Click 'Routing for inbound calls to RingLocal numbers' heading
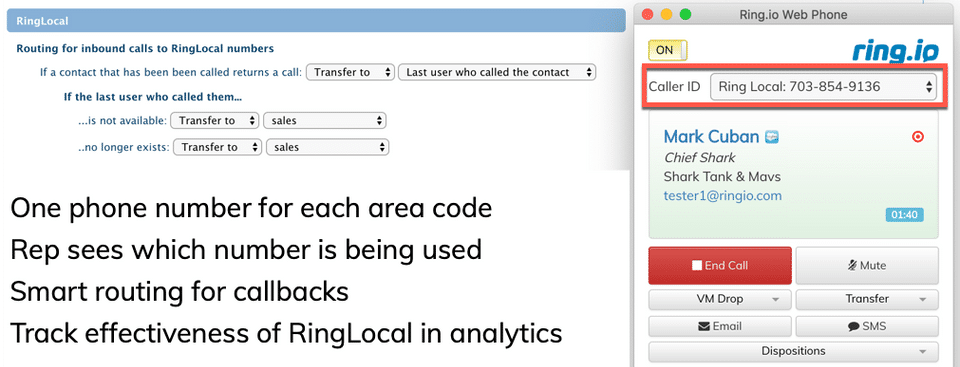 pyautogui.click(x=145, y=48)
